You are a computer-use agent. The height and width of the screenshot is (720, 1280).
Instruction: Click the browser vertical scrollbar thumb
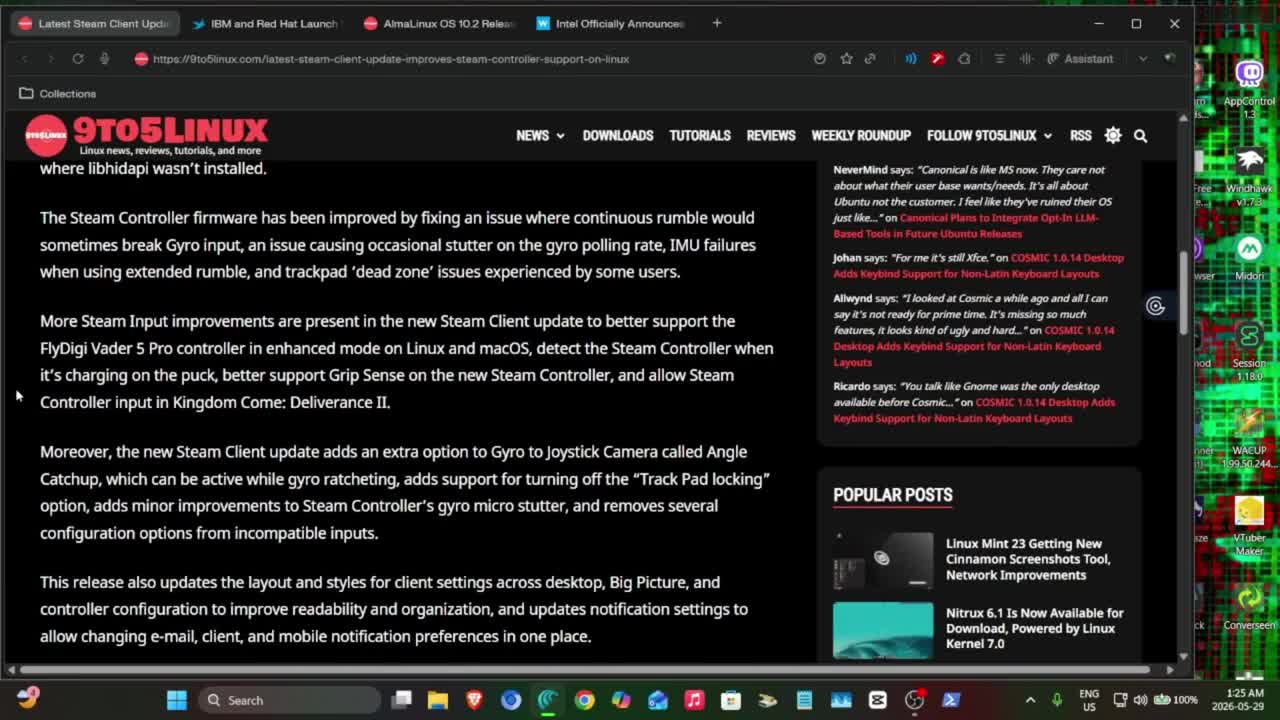[x=1184, y=291]
